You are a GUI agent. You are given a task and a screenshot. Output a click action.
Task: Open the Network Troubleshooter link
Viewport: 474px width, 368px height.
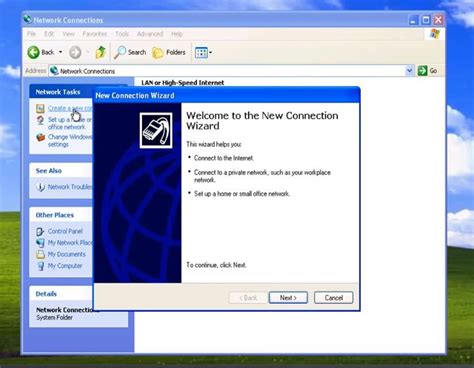pyautogui.click(x=70, y=187)
